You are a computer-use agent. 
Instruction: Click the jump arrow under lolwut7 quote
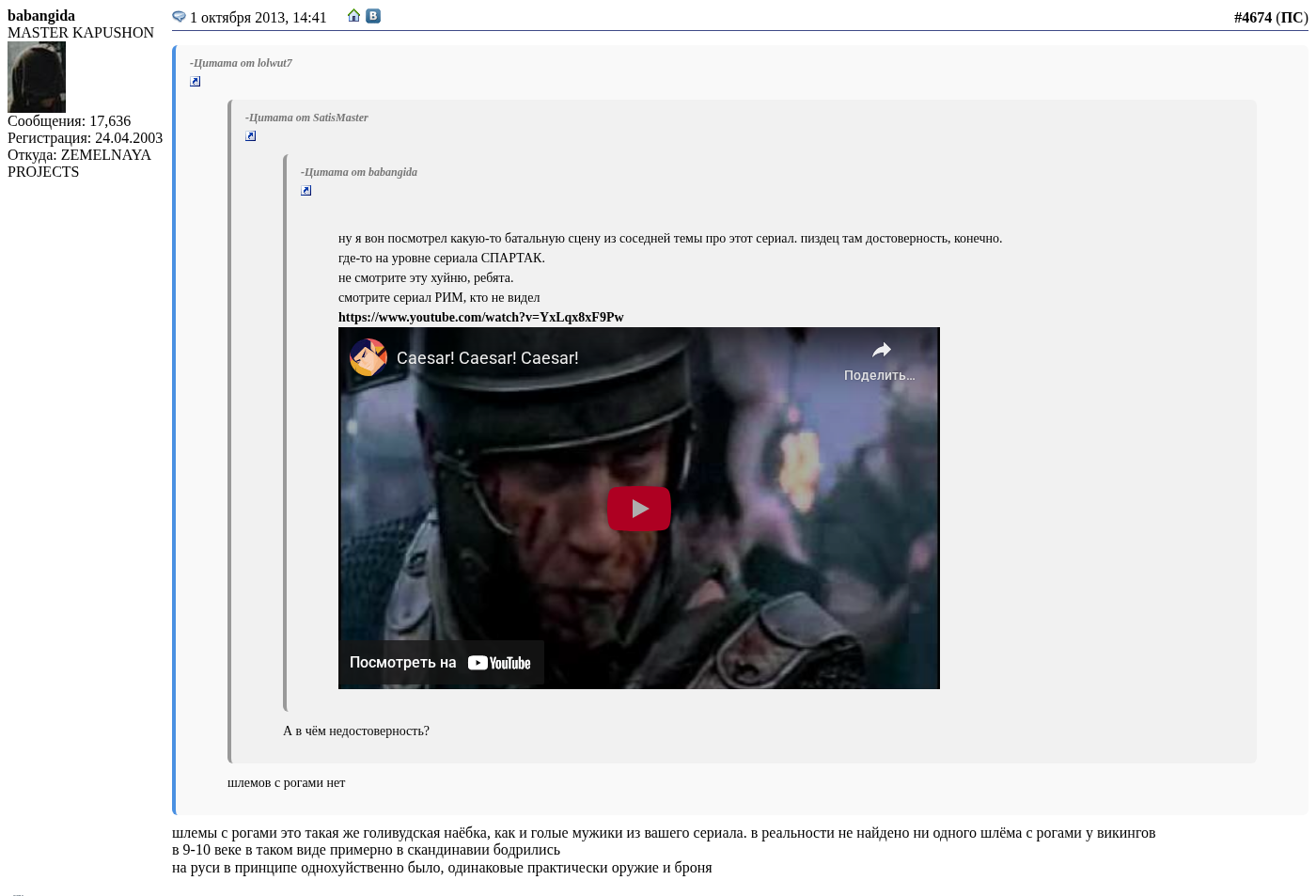coord(196,82)
